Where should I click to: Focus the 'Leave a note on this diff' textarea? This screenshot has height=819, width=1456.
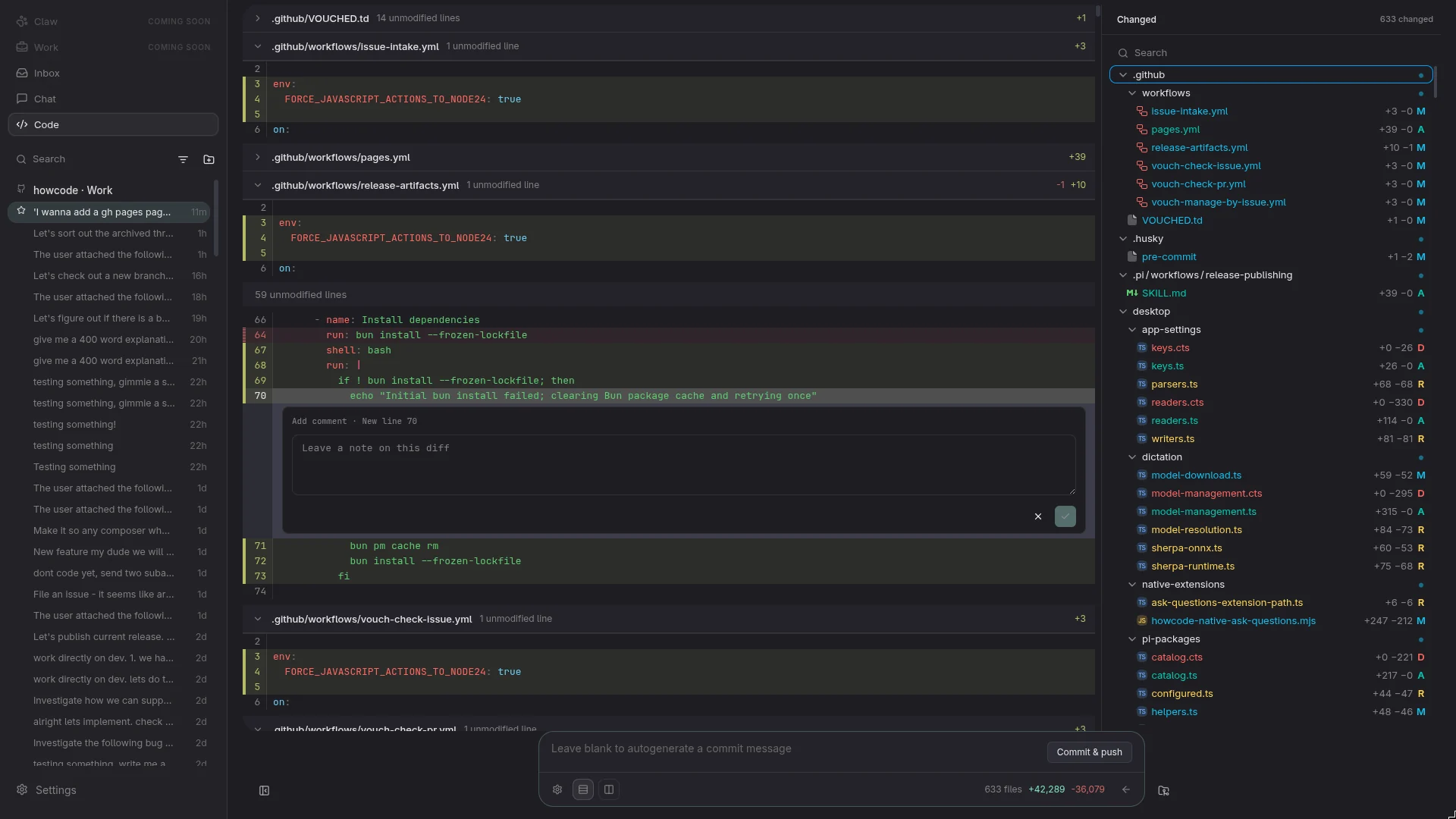point(683,465)
